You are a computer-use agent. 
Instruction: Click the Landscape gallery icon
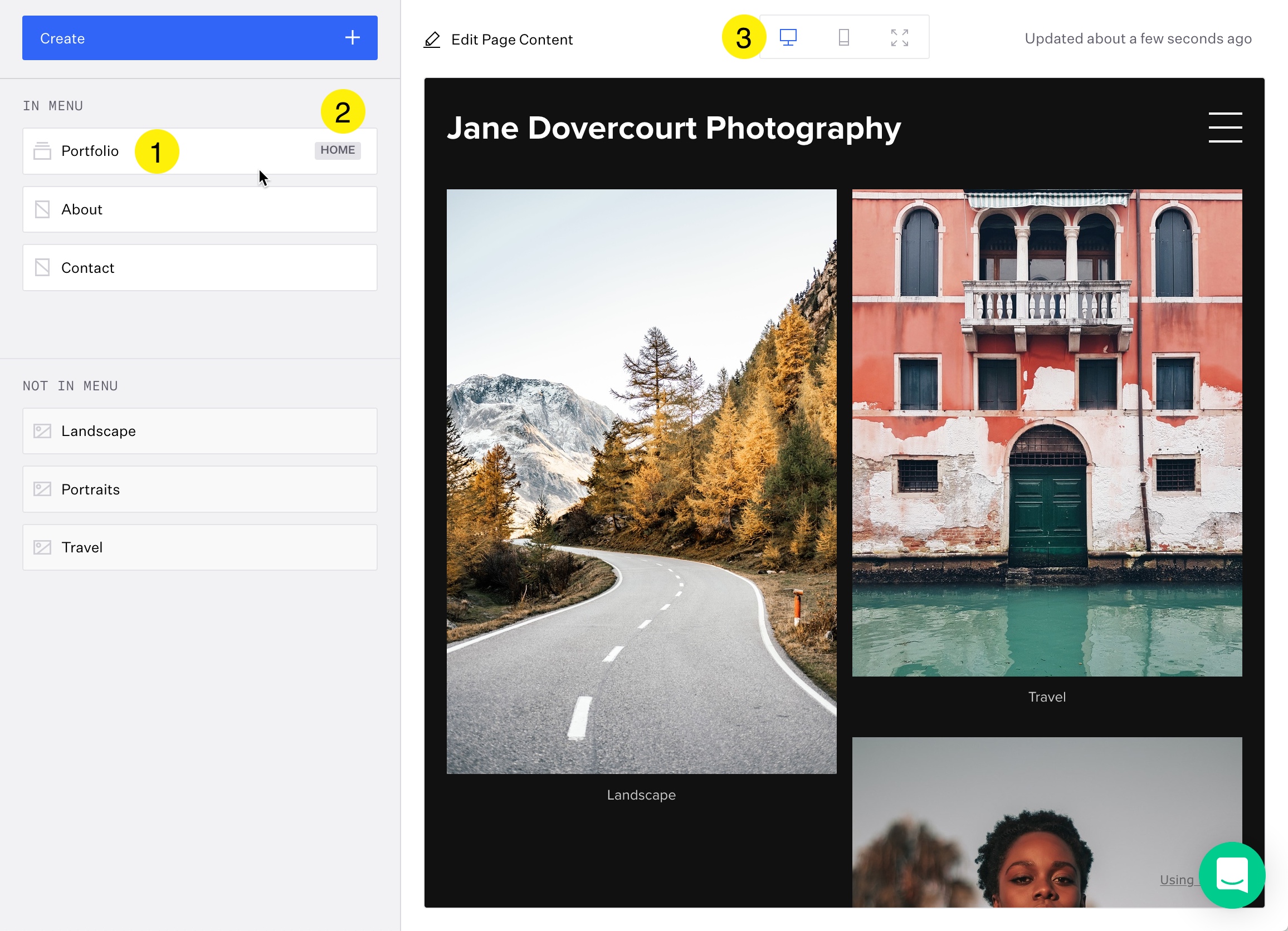point(42,431)
